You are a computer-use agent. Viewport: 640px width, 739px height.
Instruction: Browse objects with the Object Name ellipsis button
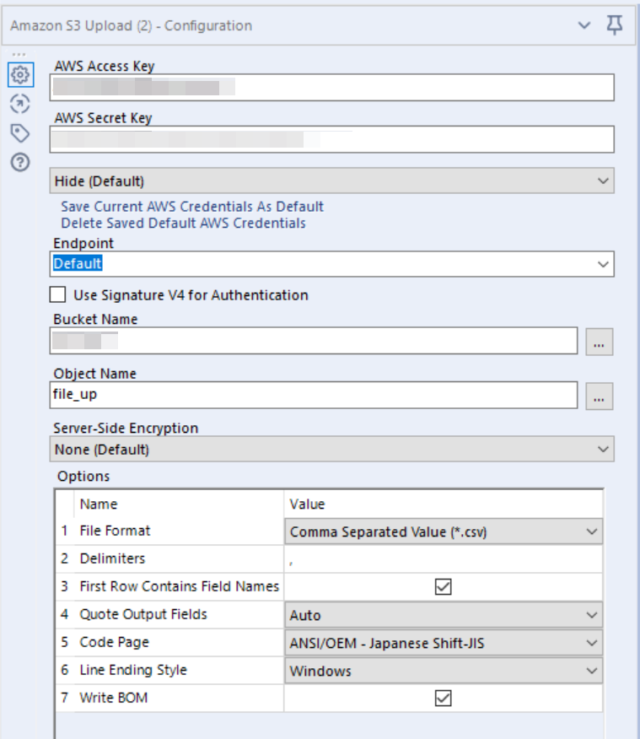coord(599,396)
